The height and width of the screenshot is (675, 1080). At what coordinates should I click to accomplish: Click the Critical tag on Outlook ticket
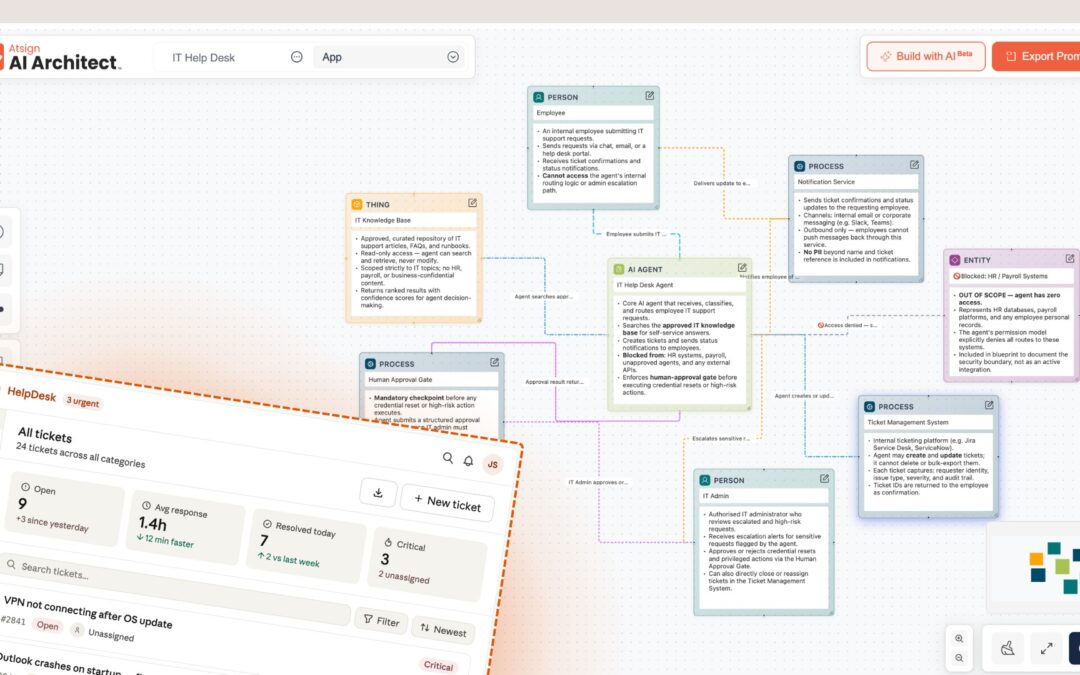pos(438,665)
